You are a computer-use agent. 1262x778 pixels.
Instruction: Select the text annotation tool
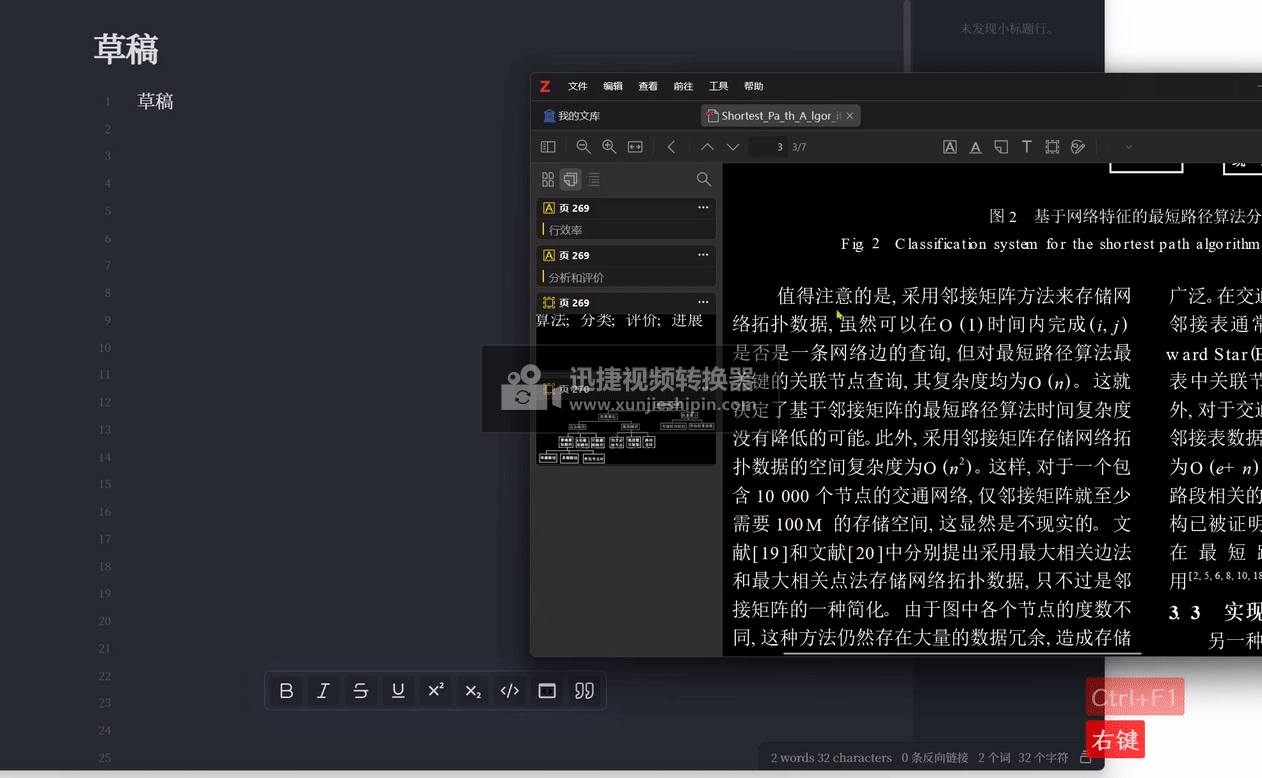pos(1026,147)
